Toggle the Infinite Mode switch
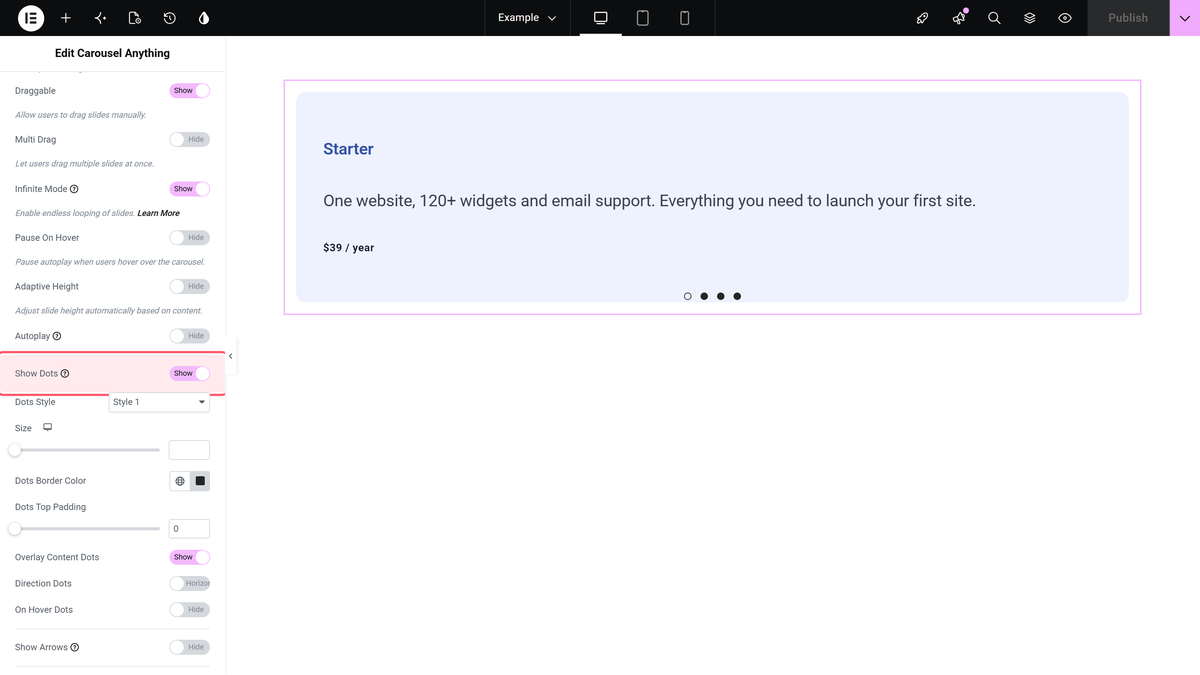Viewport: 1200px width, 675px height. click(x=190, y=189)
